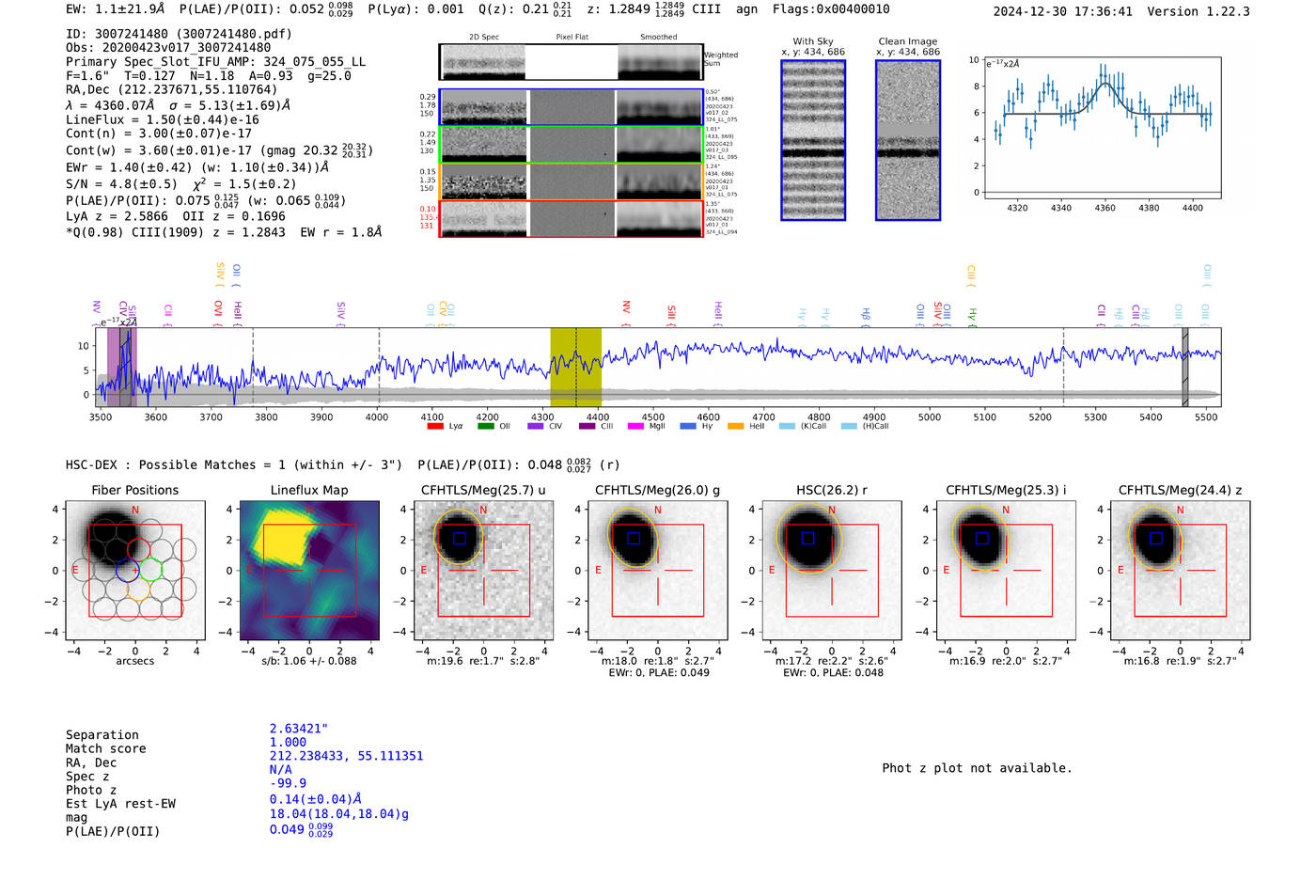Click the Match score value 1.000

288,743
